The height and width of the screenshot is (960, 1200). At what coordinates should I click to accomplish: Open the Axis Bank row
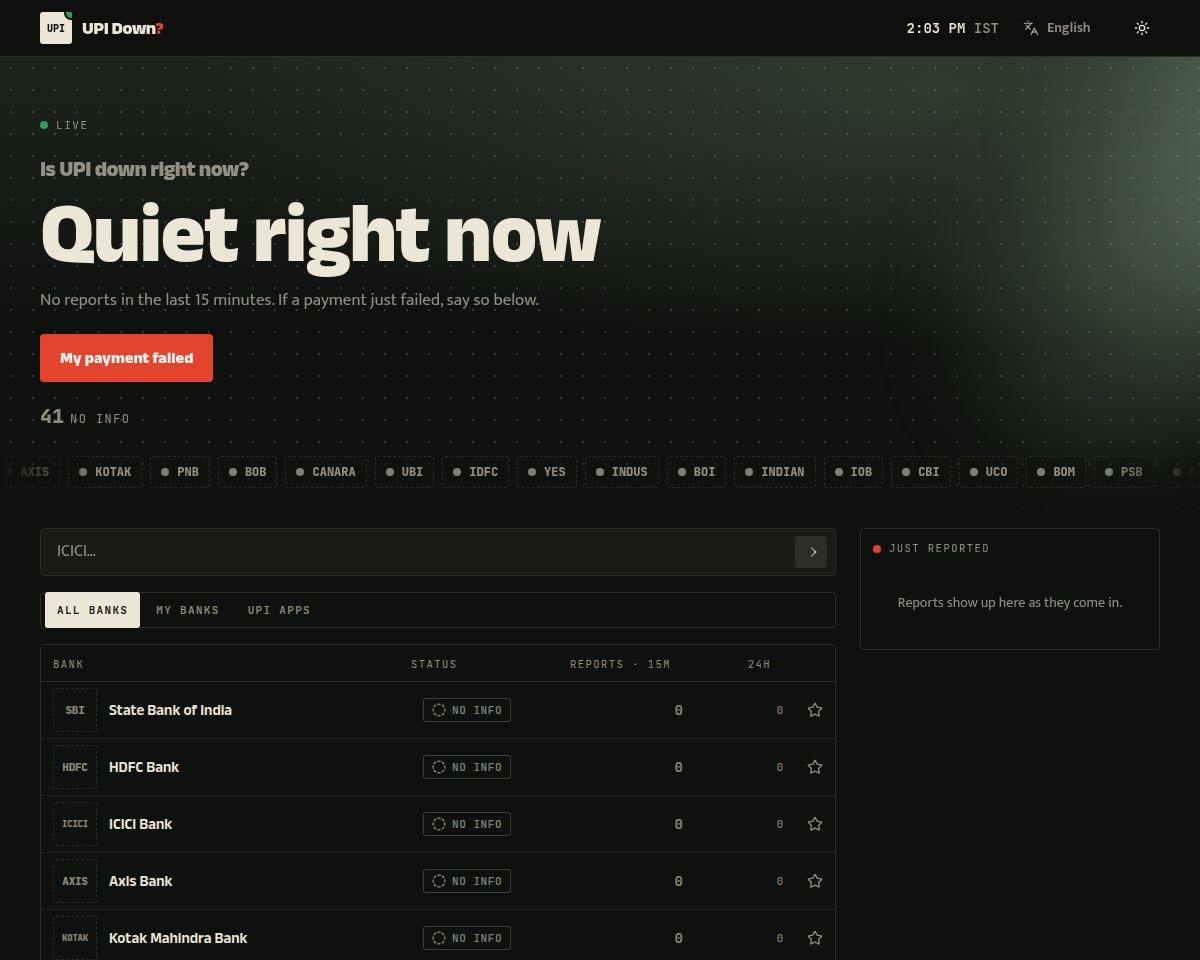(x=438, y=881)
